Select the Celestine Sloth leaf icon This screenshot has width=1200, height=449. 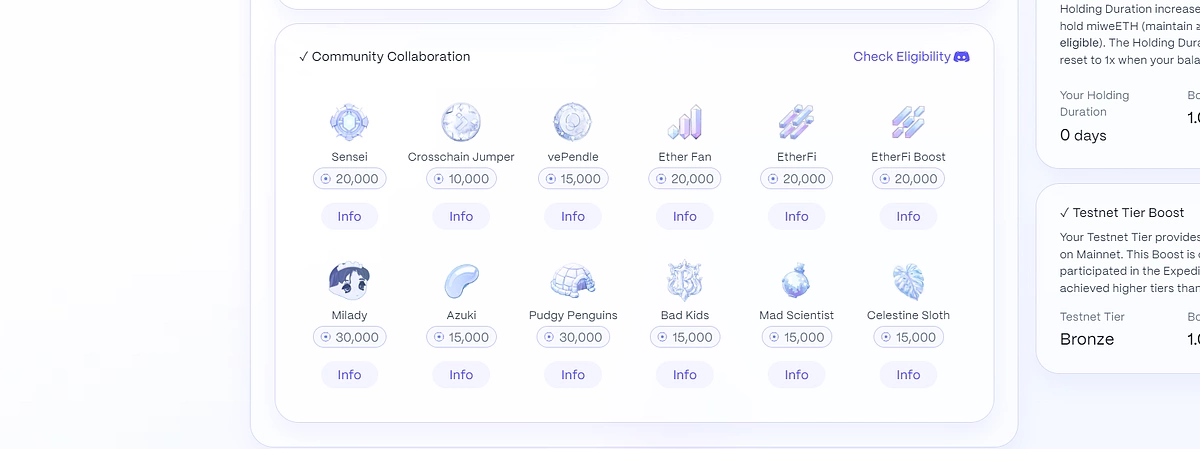click(x=908, y=281)
